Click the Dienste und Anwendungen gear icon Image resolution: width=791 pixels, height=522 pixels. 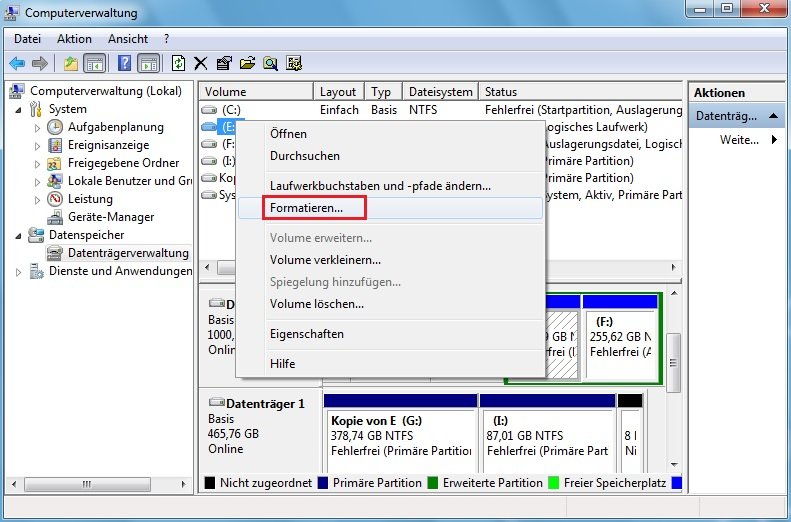coord(36,271)
